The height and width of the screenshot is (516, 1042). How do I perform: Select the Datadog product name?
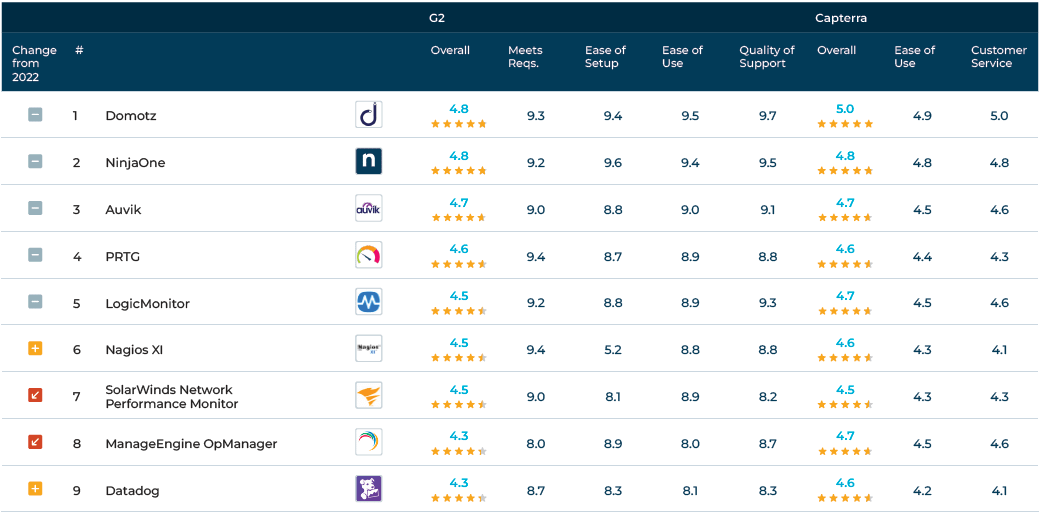tap(132, 491)
